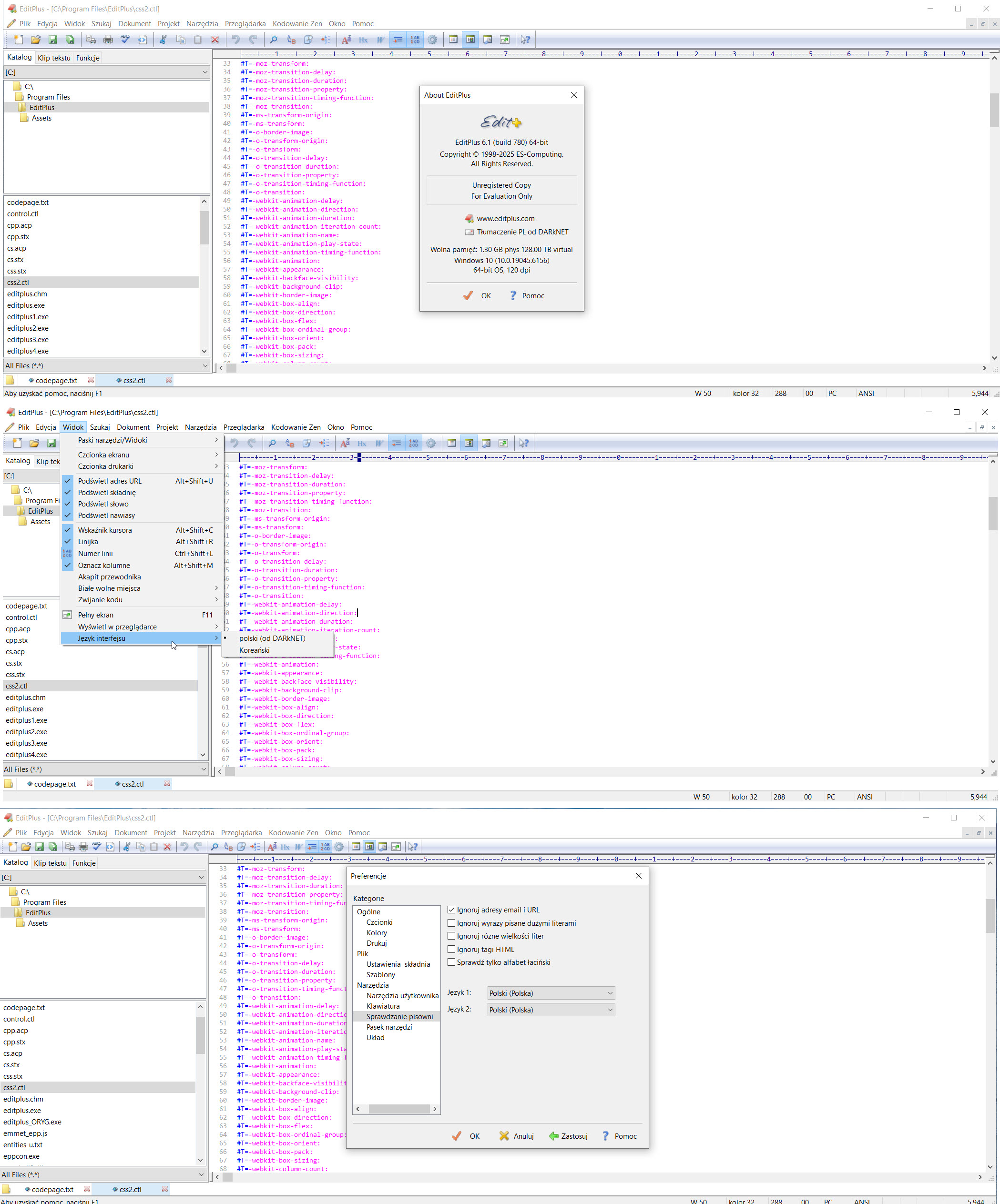Select Klawiatura category in Preferencje tree

tap(383, 1006)
